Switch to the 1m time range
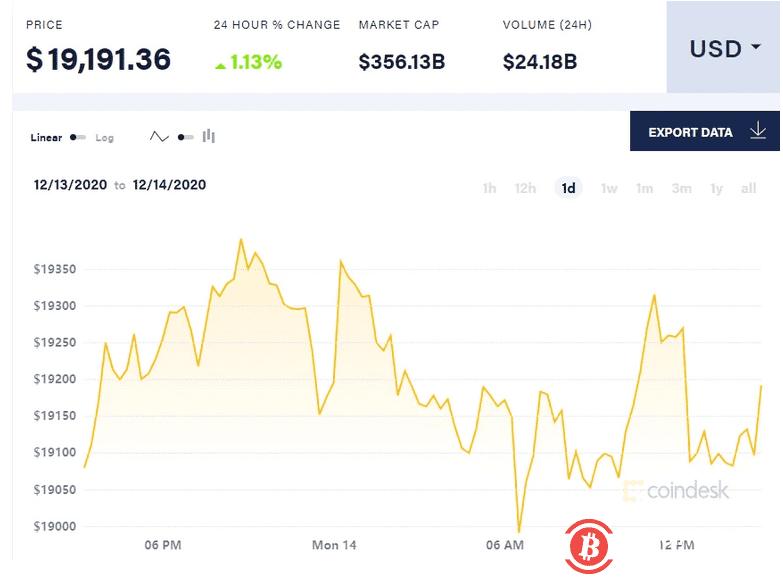Viewport: 783px width, 586px height. [x=645, y=188]
